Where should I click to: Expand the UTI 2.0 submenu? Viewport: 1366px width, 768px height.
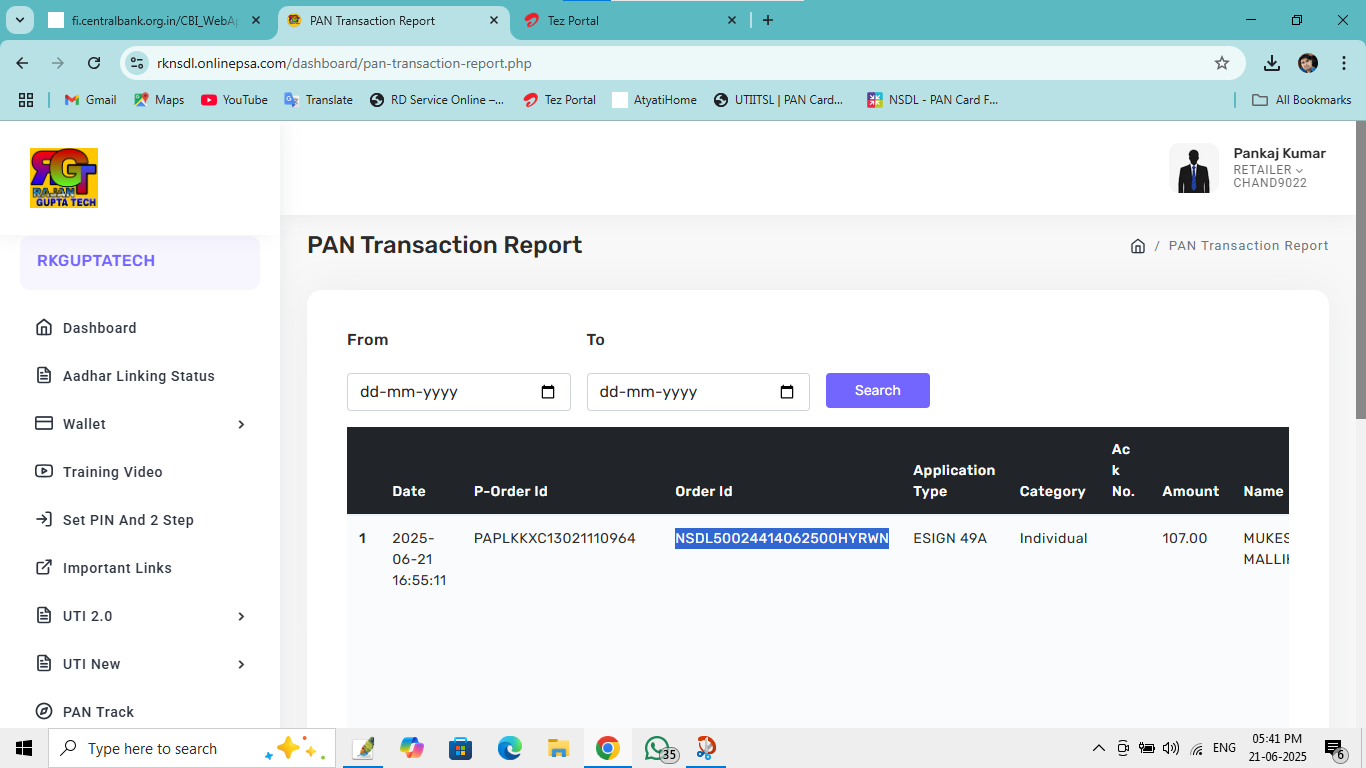(x=140, y=616)
